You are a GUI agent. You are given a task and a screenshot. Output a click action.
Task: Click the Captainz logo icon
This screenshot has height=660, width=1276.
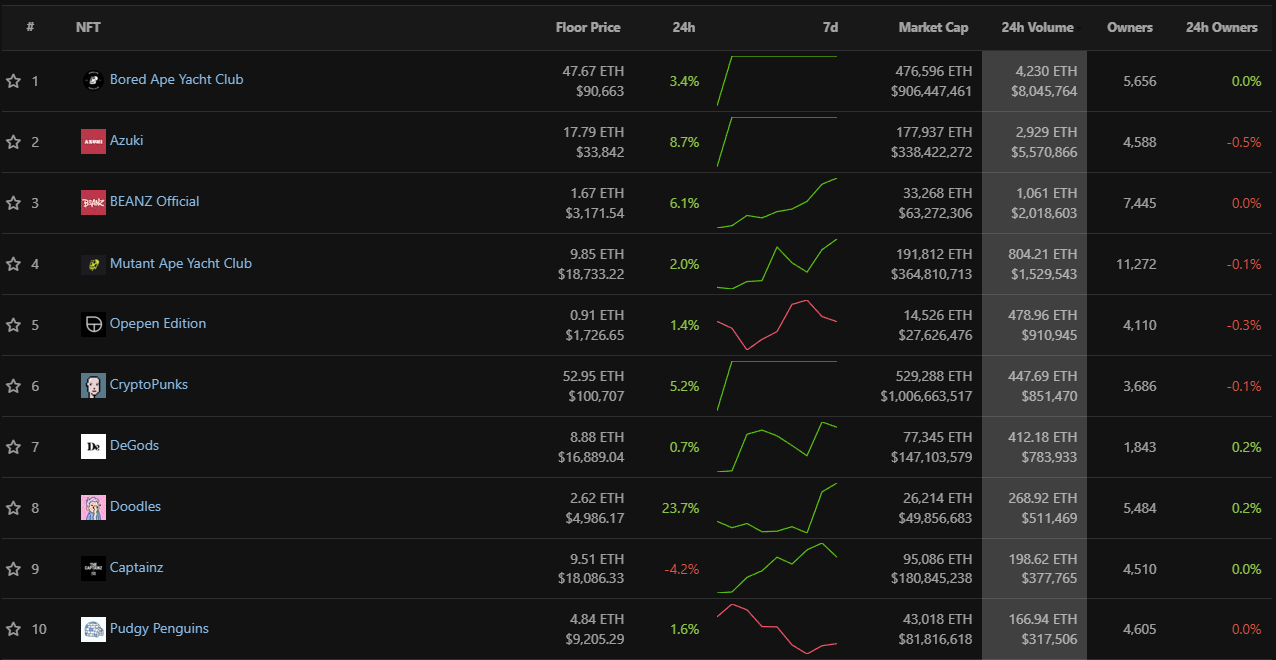click(93, 569)
